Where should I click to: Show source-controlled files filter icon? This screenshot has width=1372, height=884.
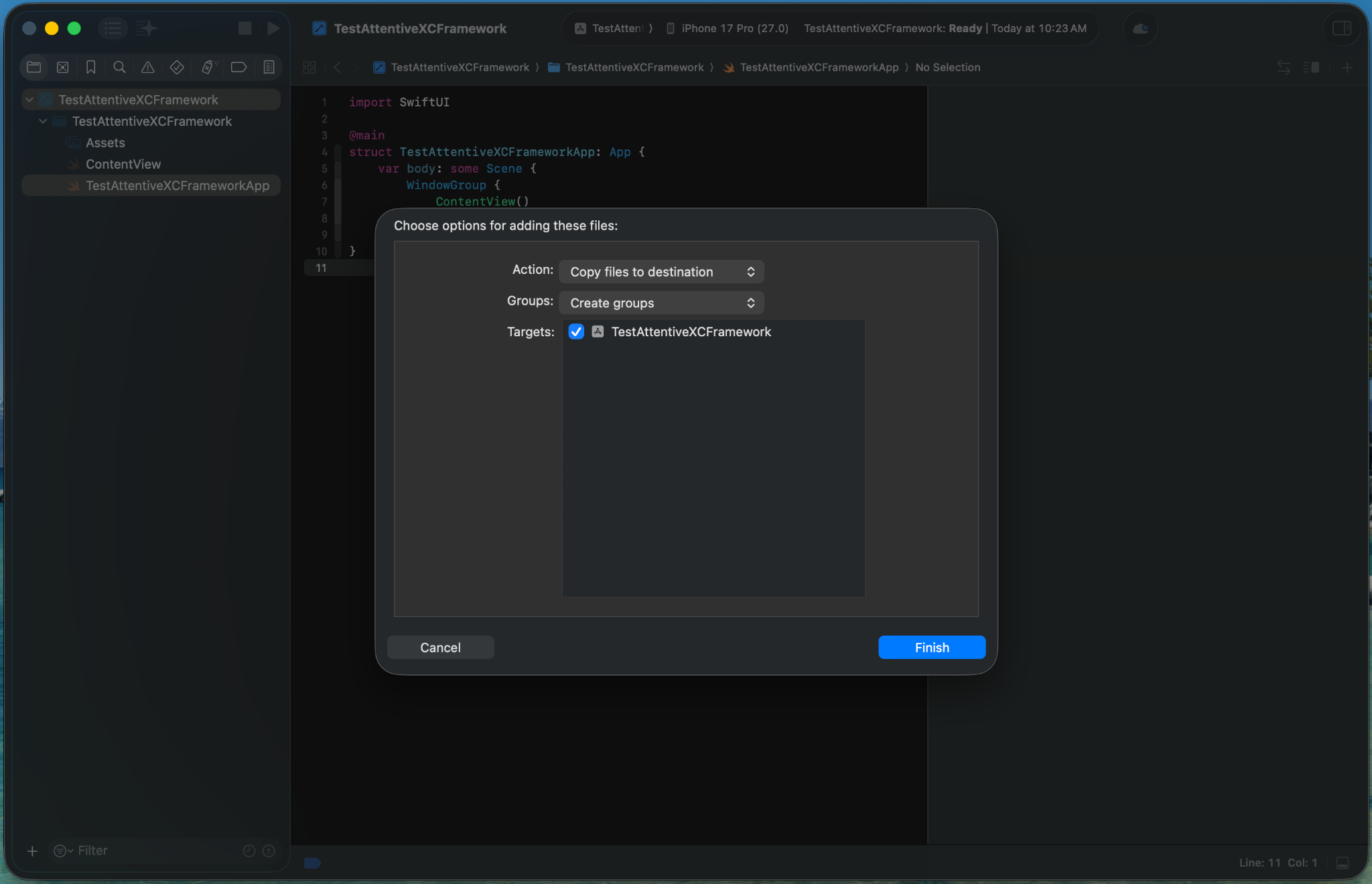(269, 851)
